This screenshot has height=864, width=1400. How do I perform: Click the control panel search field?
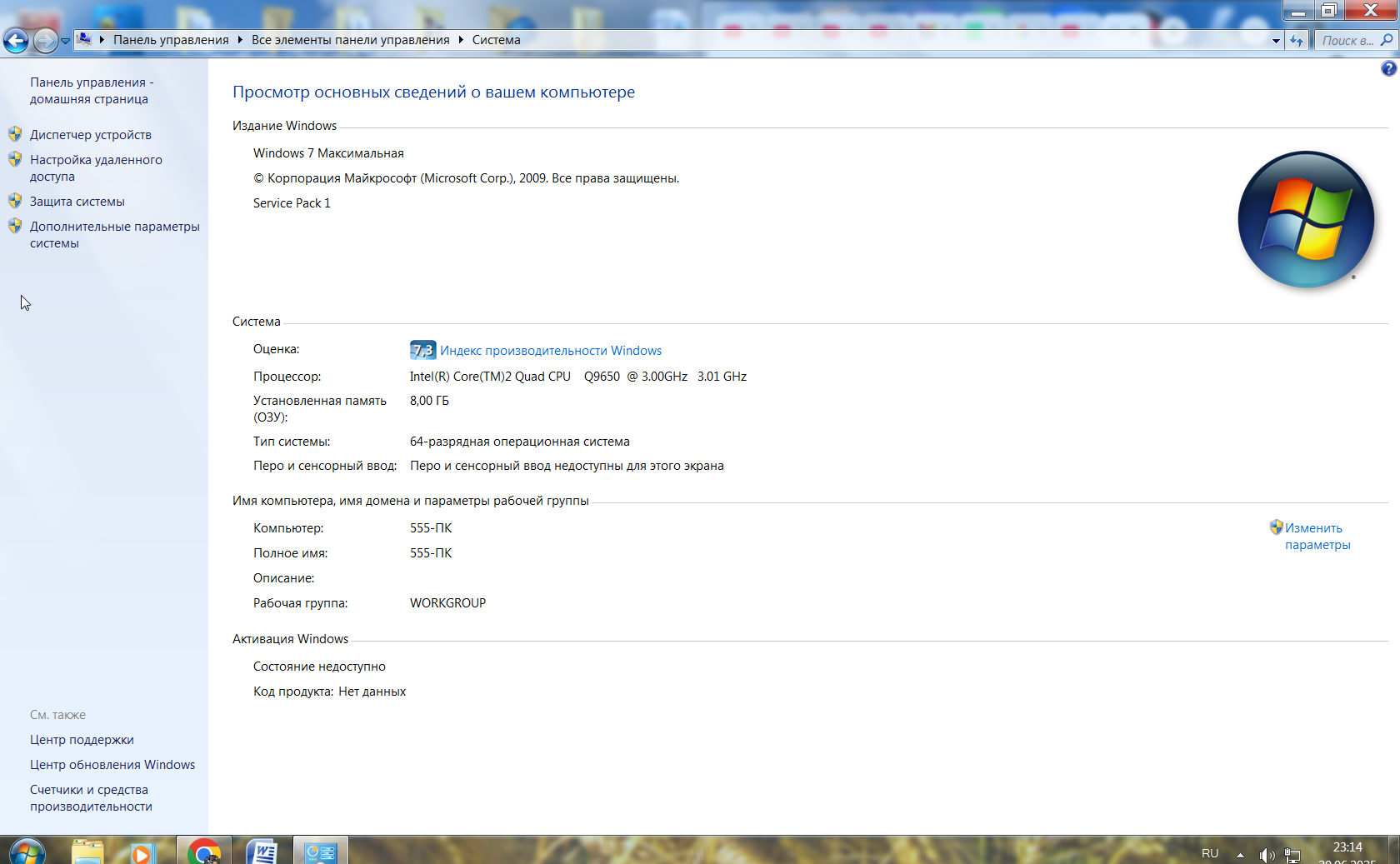tap(1347, 40)
